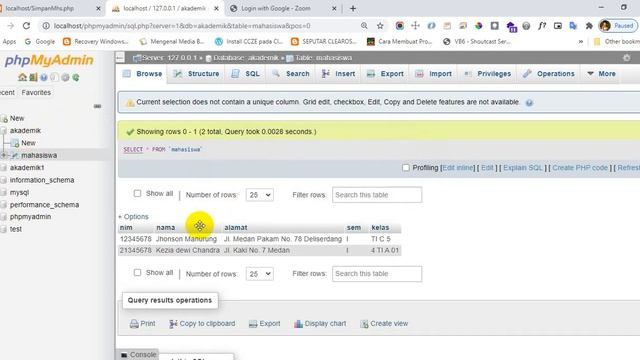Enable the Profiling checkbox
The height and width of the screenshot is (360, 640).
point(405,168)
